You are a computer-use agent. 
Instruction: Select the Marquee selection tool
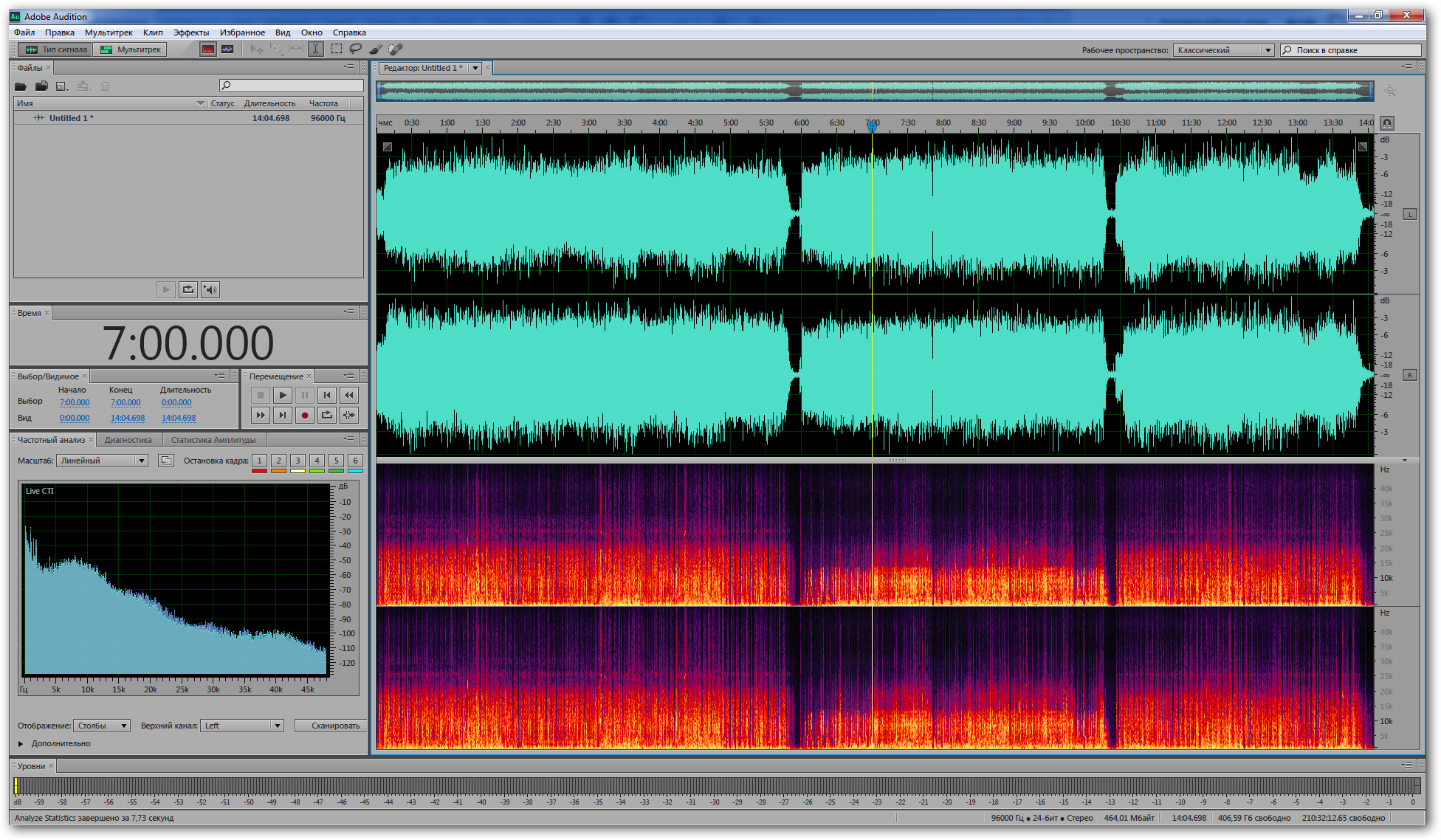pos(336,49)
